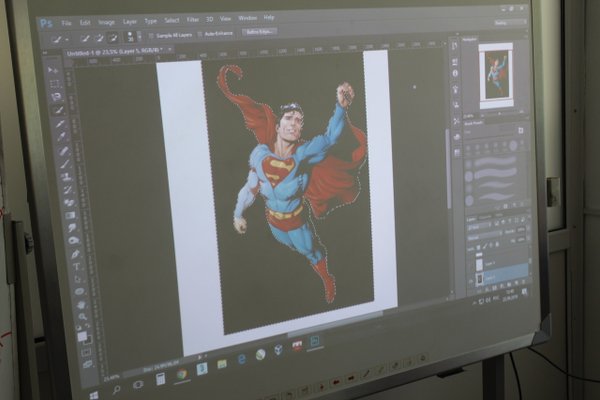Select the Rectangular Marquee tool

tap(54, 84)
